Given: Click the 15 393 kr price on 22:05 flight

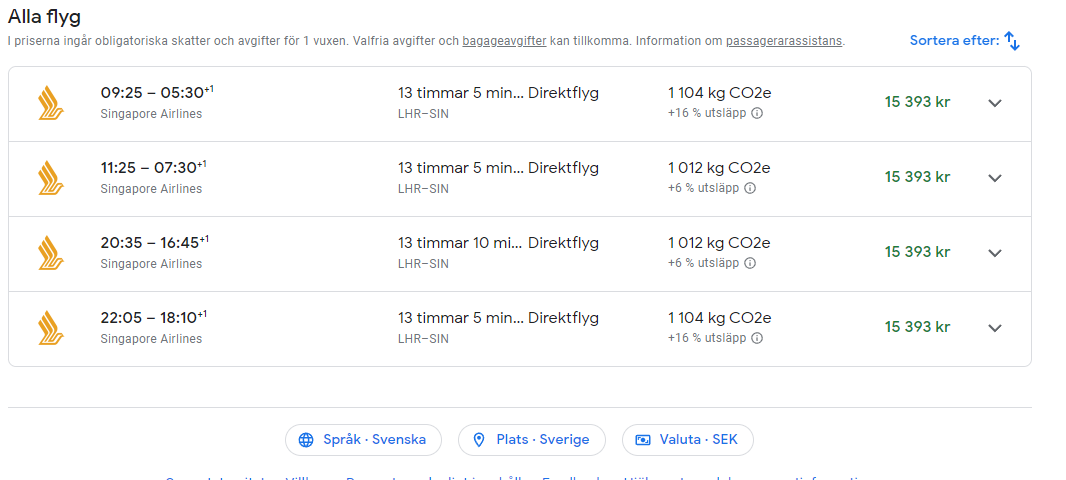Looking at the screenshot, I should click(917, 327).
